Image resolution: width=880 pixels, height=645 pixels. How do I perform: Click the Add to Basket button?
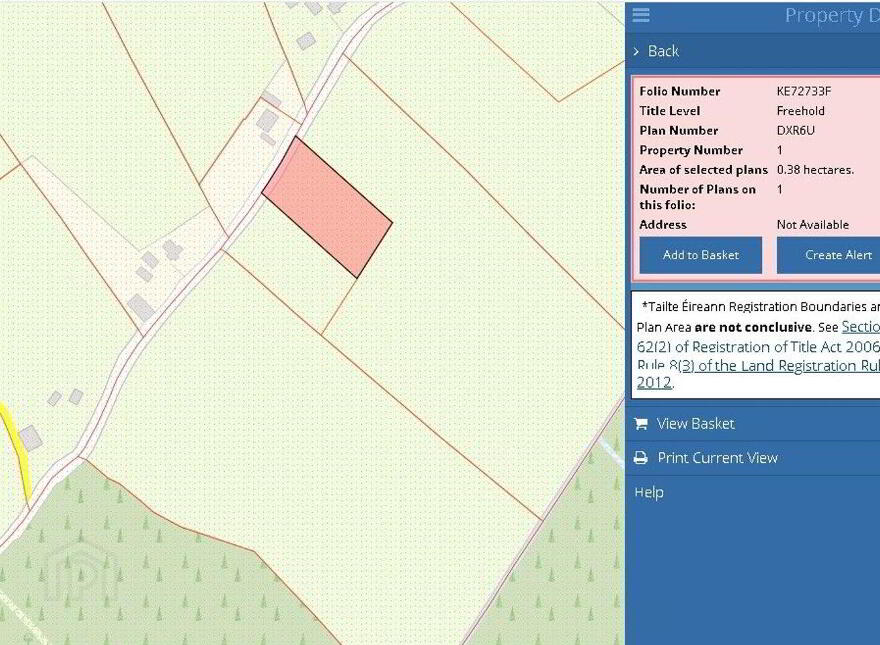700,255
